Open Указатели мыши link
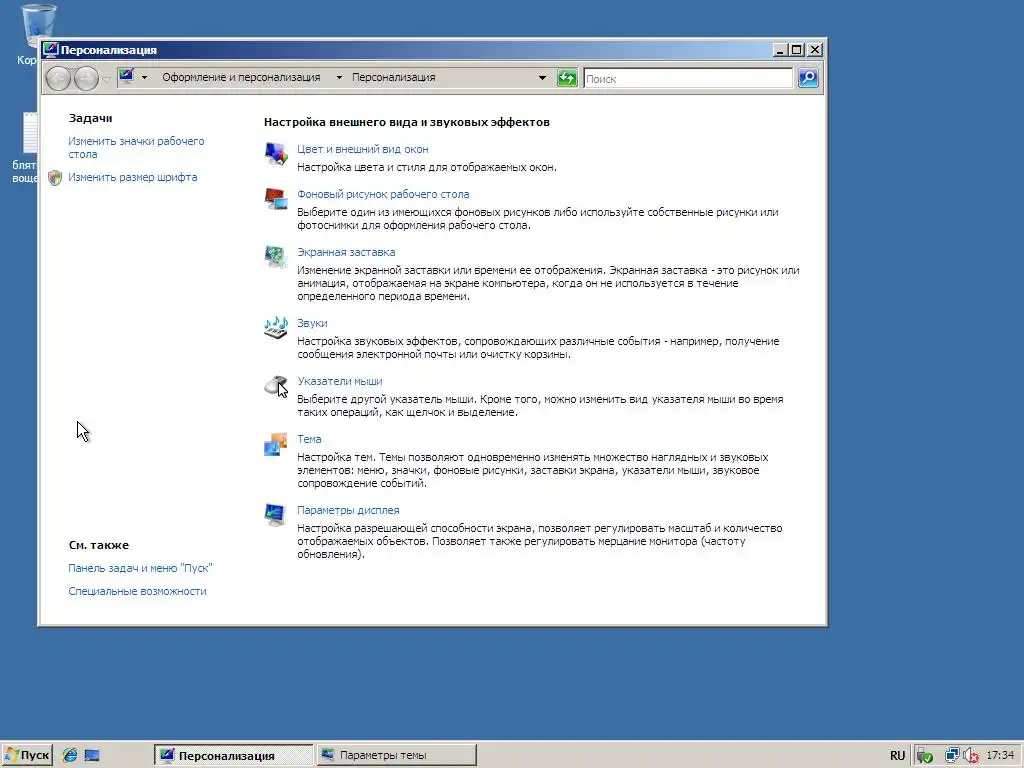Screen dimensions: 1024x768 tap(340, 381)
